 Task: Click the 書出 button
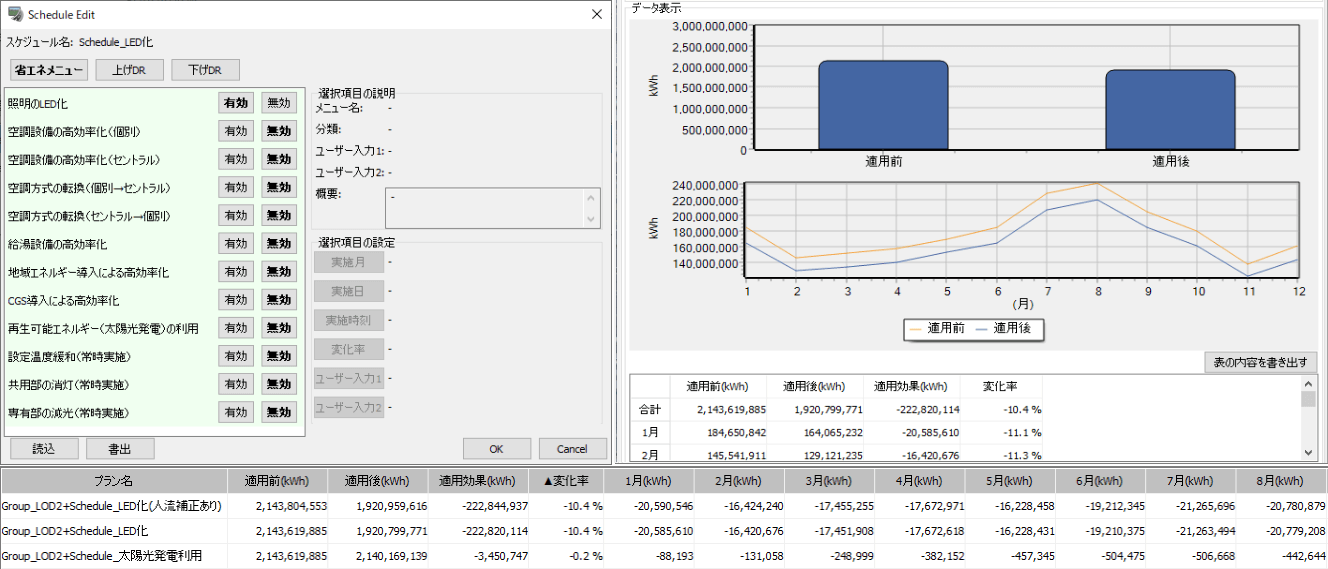tap(120, 449)
